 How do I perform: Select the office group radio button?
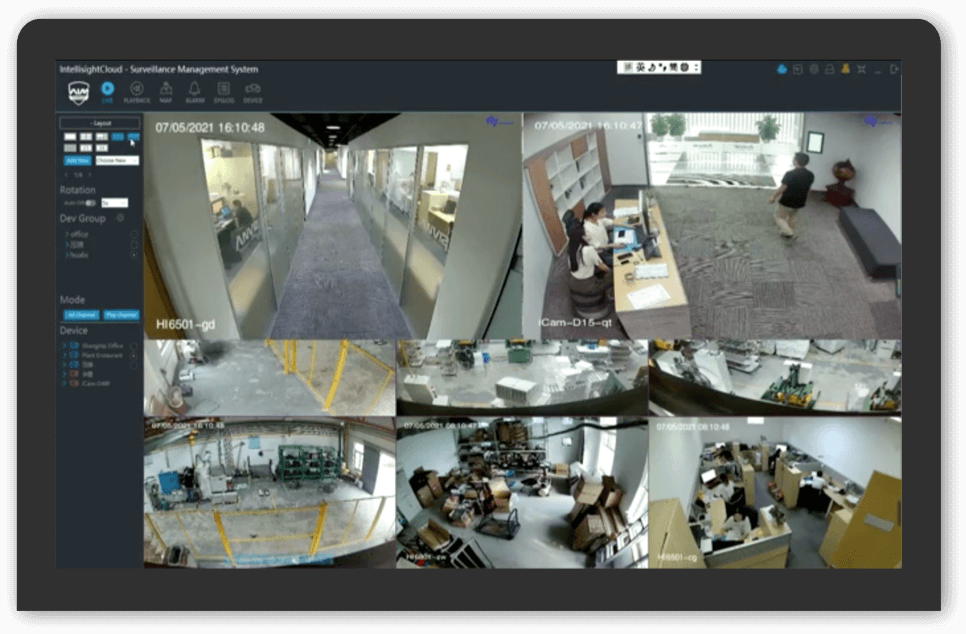pyautogui.click(x=134, y=234)
